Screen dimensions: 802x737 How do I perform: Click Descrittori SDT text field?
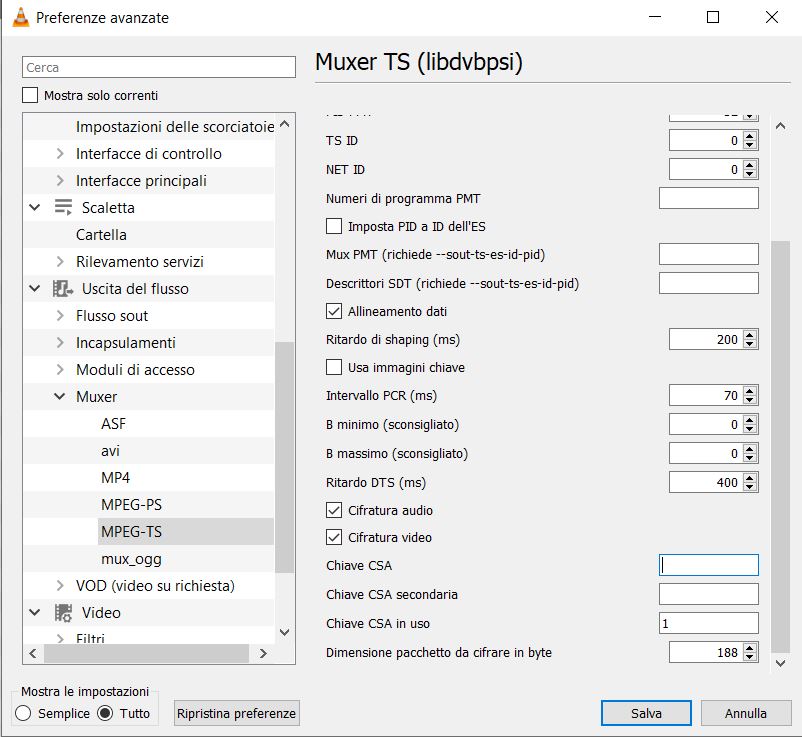click(x=708, y=283)
